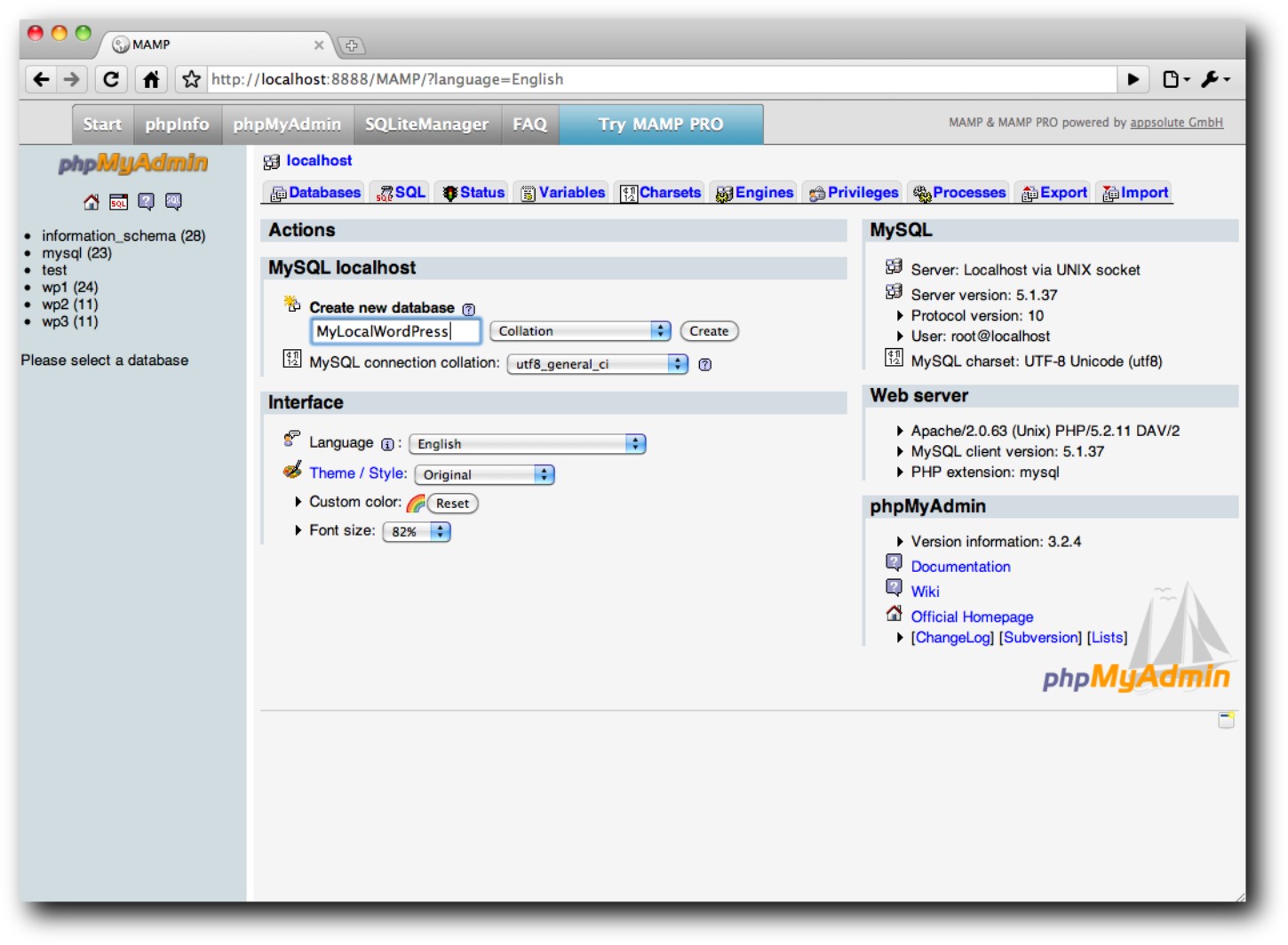Open the Engines tab
The height and width of the screenshot is (945, 1288).
pyautogui.click(x=755, y=193)
